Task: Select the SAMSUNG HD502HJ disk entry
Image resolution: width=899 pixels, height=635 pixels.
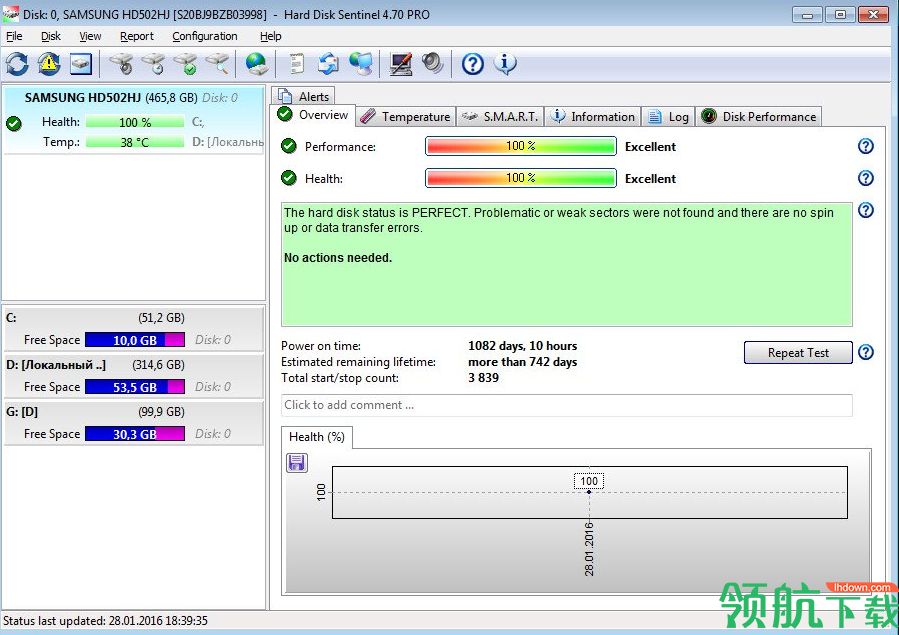Action: click(x=133, y=120)
